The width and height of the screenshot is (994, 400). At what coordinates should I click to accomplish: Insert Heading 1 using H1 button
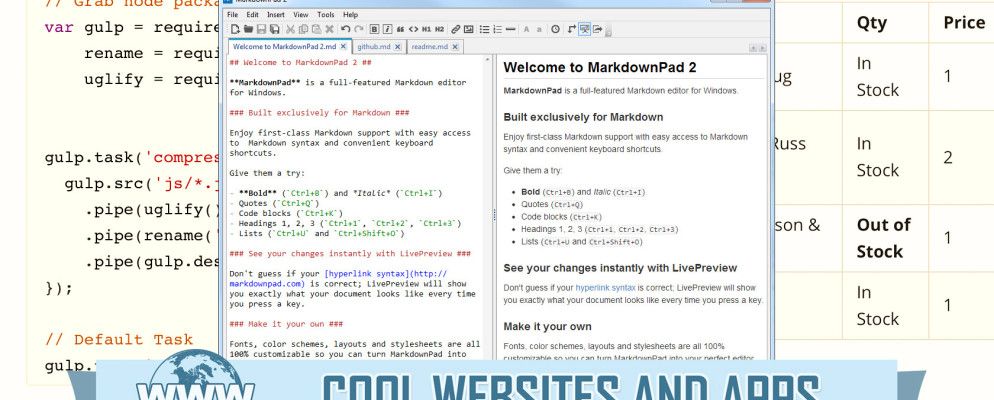coord(426,29)
